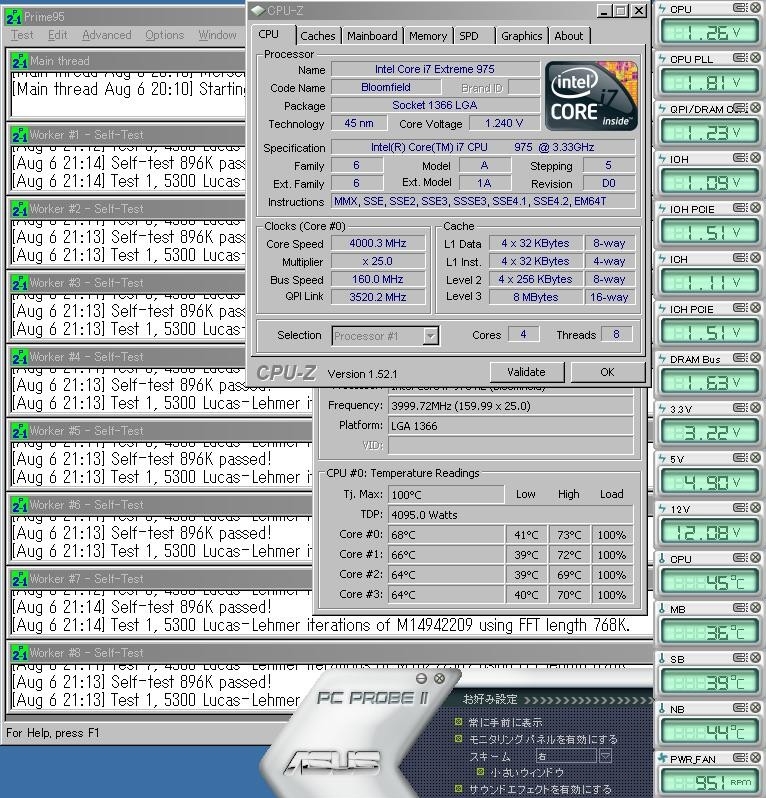The width and height of the screenshot is (766, 798).
Task: Open settings icon on PWR_FAN panel
Action: click(x=740, y=758)
